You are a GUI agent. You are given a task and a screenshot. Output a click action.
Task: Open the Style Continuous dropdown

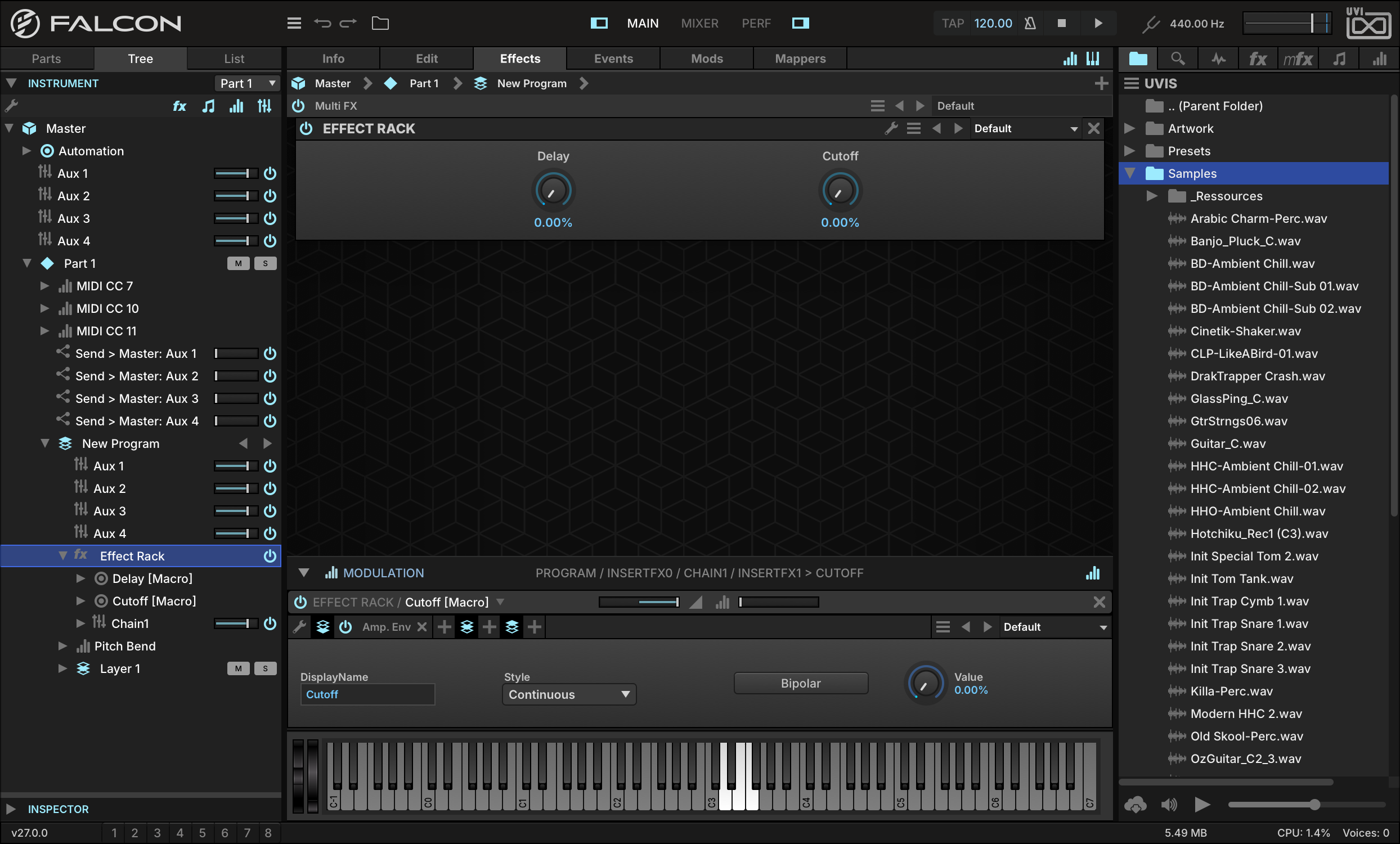coord(569,694)
